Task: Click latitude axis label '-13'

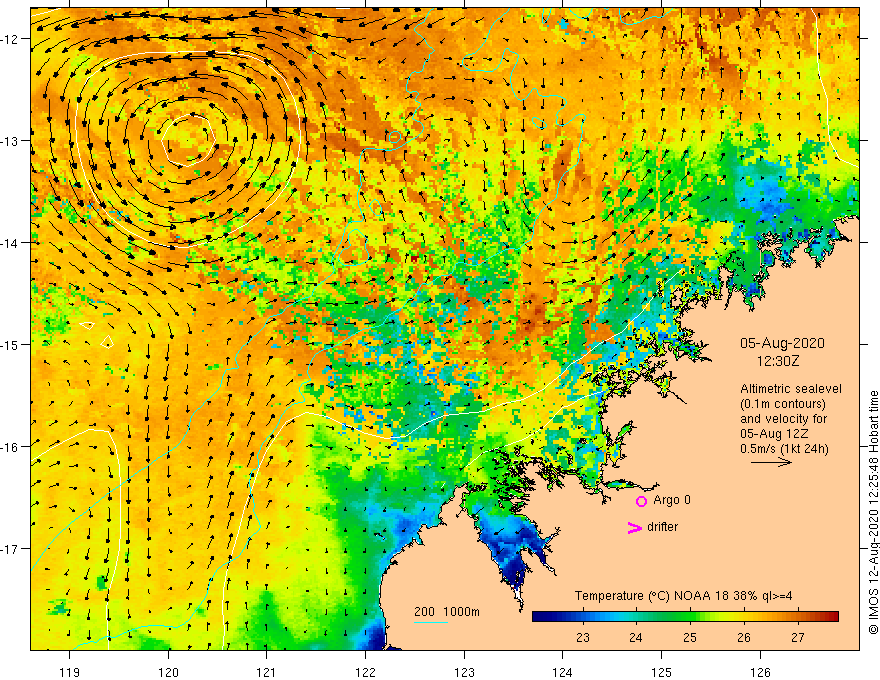Action: click(10, 141)
